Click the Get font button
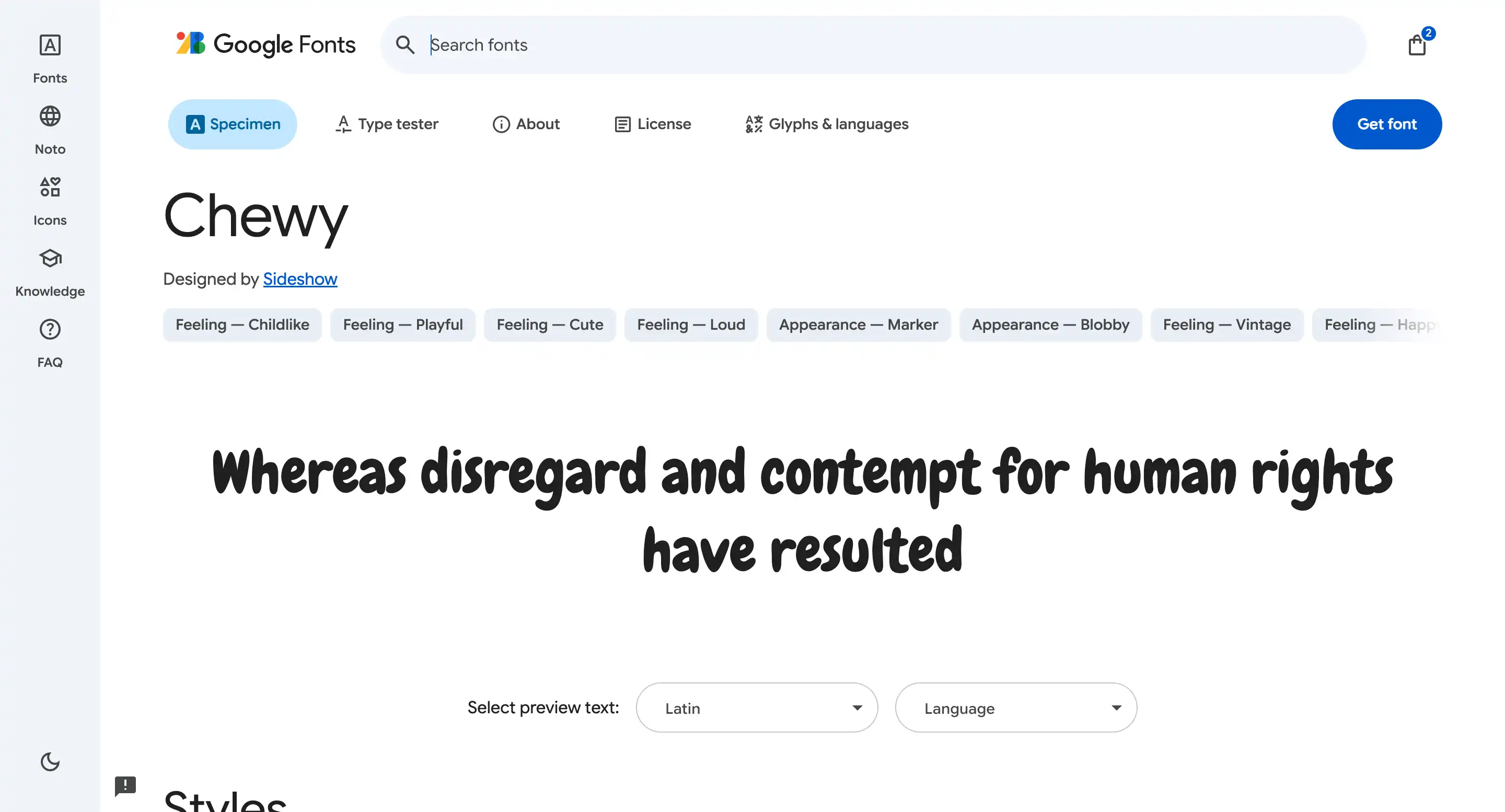This screenshot has width=1505, height=812. coord(1387,124)
